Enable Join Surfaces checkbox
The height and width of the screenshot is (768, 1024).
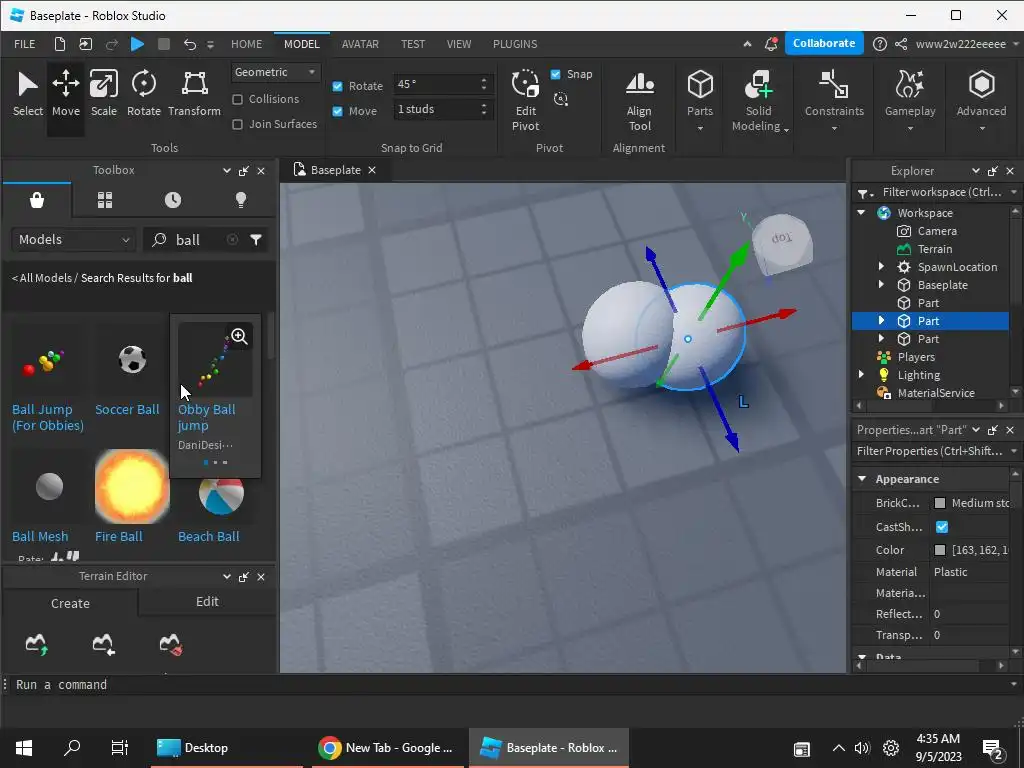tap(238, 124)
